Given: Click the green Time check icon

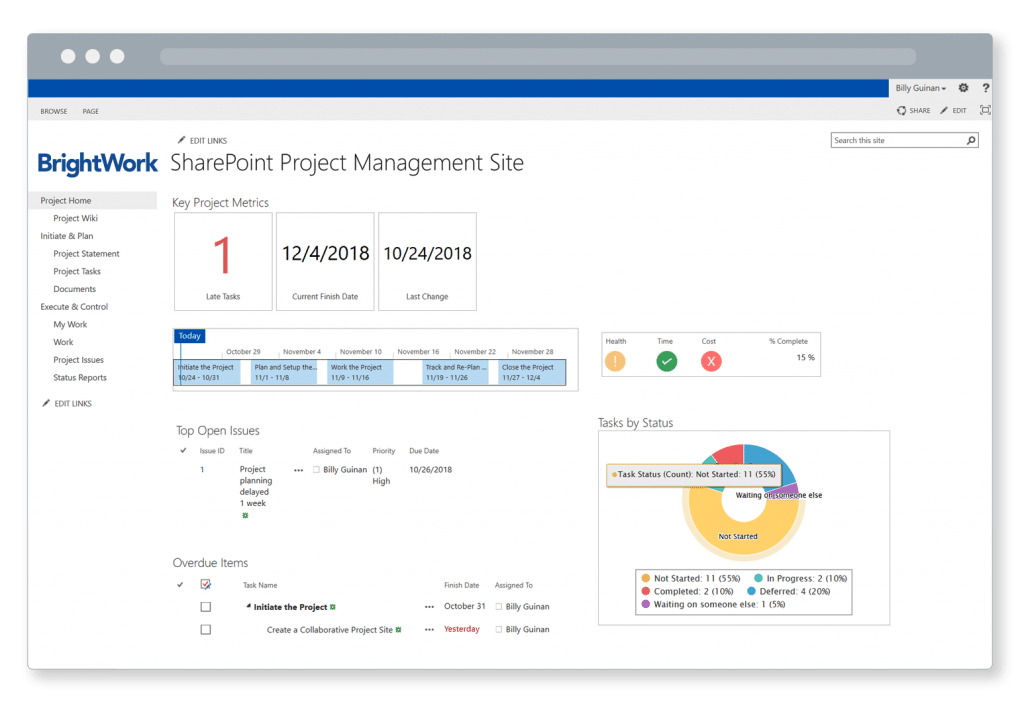Looking at the screenshot, I should tap(667, 361).
